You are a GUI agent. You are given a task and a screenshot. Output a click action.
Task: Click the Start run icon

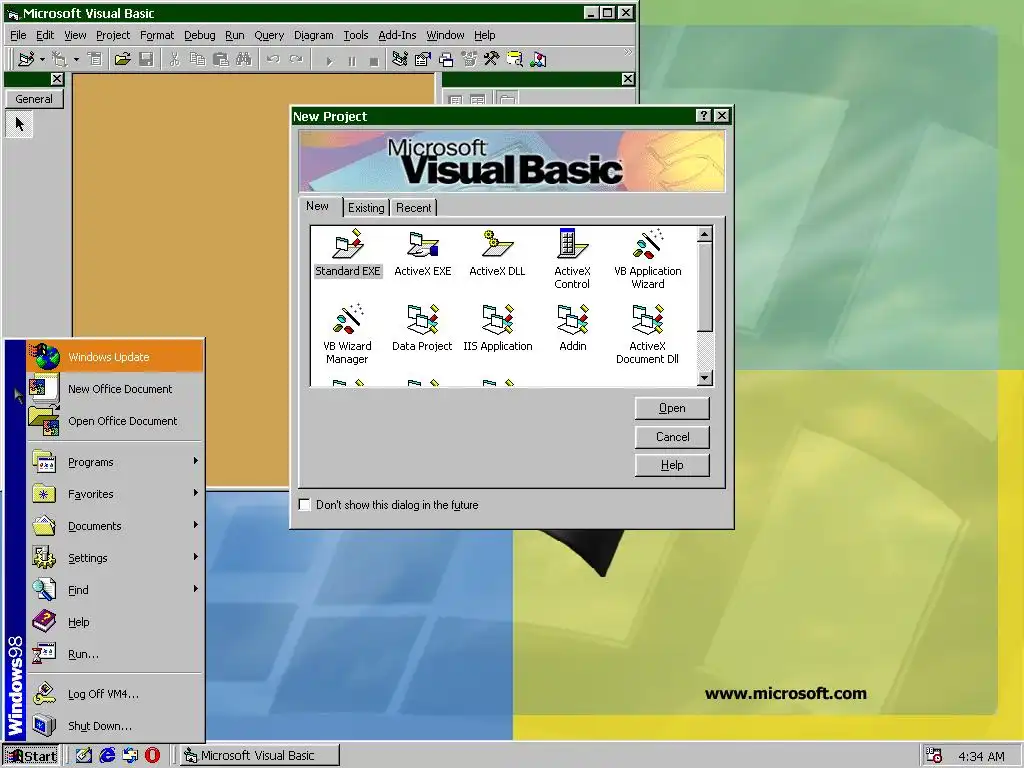point(329,61)
